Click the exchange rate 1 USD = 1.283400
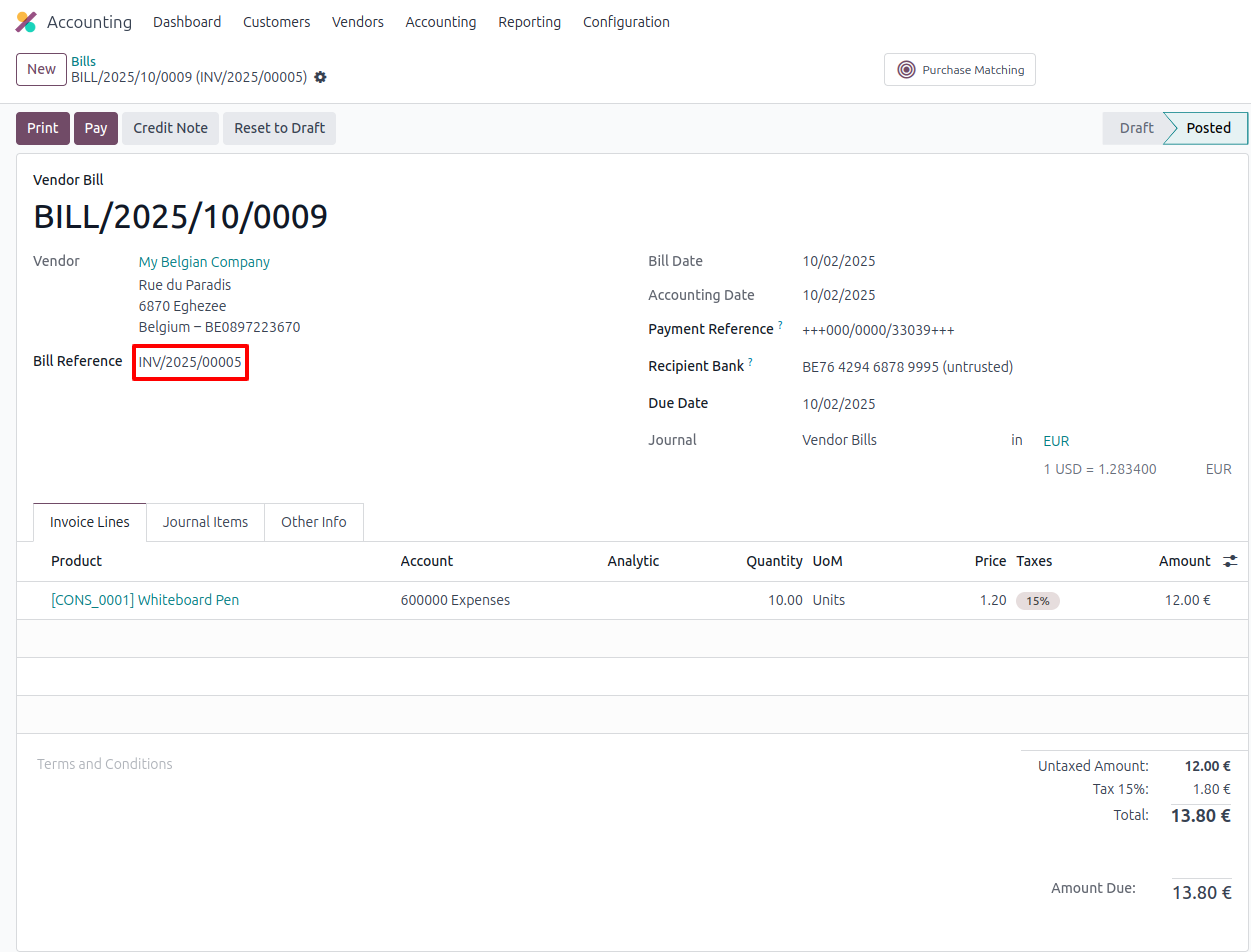This screenshot has width=1251, height=952. pos(1100,469)
